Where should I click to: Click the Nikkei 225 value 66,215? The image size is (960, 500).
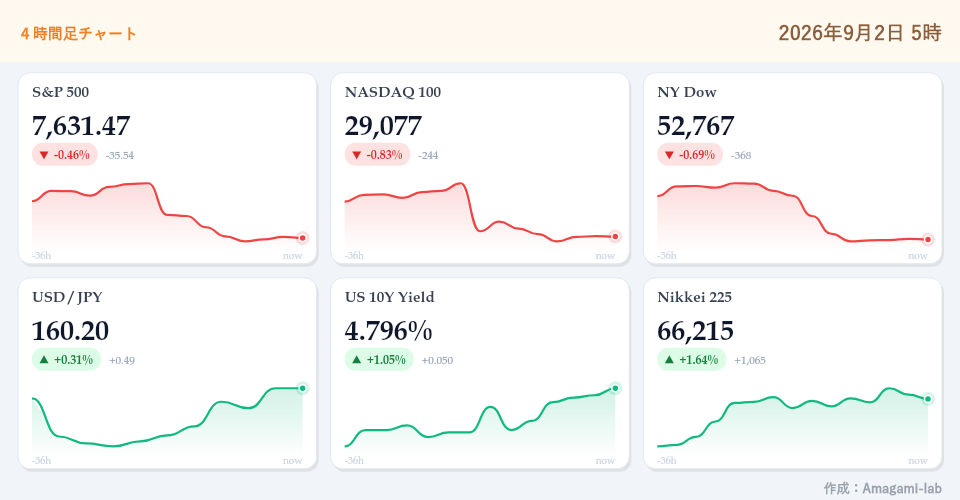[696, 331]
